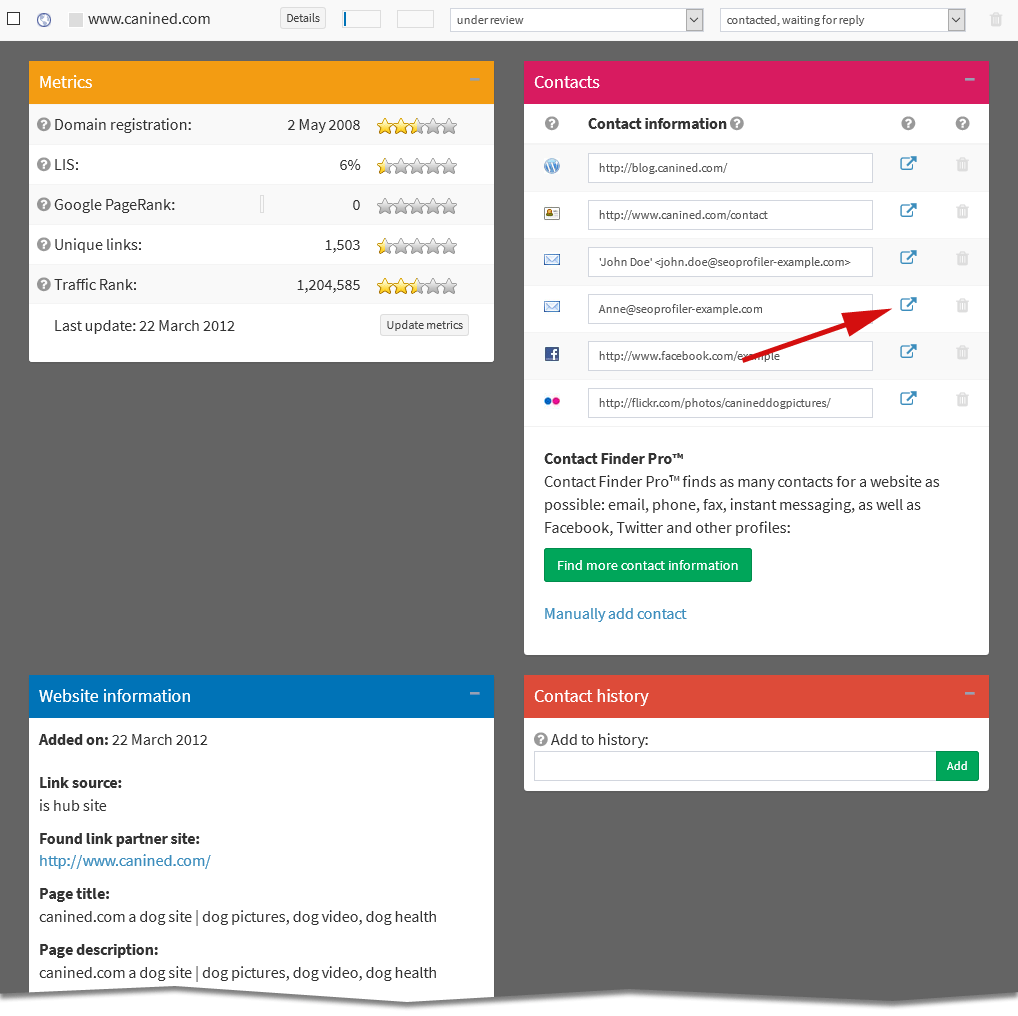The width and height of the screenshot is (1018, 1016).
Task: Click the globe icon in the top toolbar
Action: pyautogui.click(x=42, y=18)
